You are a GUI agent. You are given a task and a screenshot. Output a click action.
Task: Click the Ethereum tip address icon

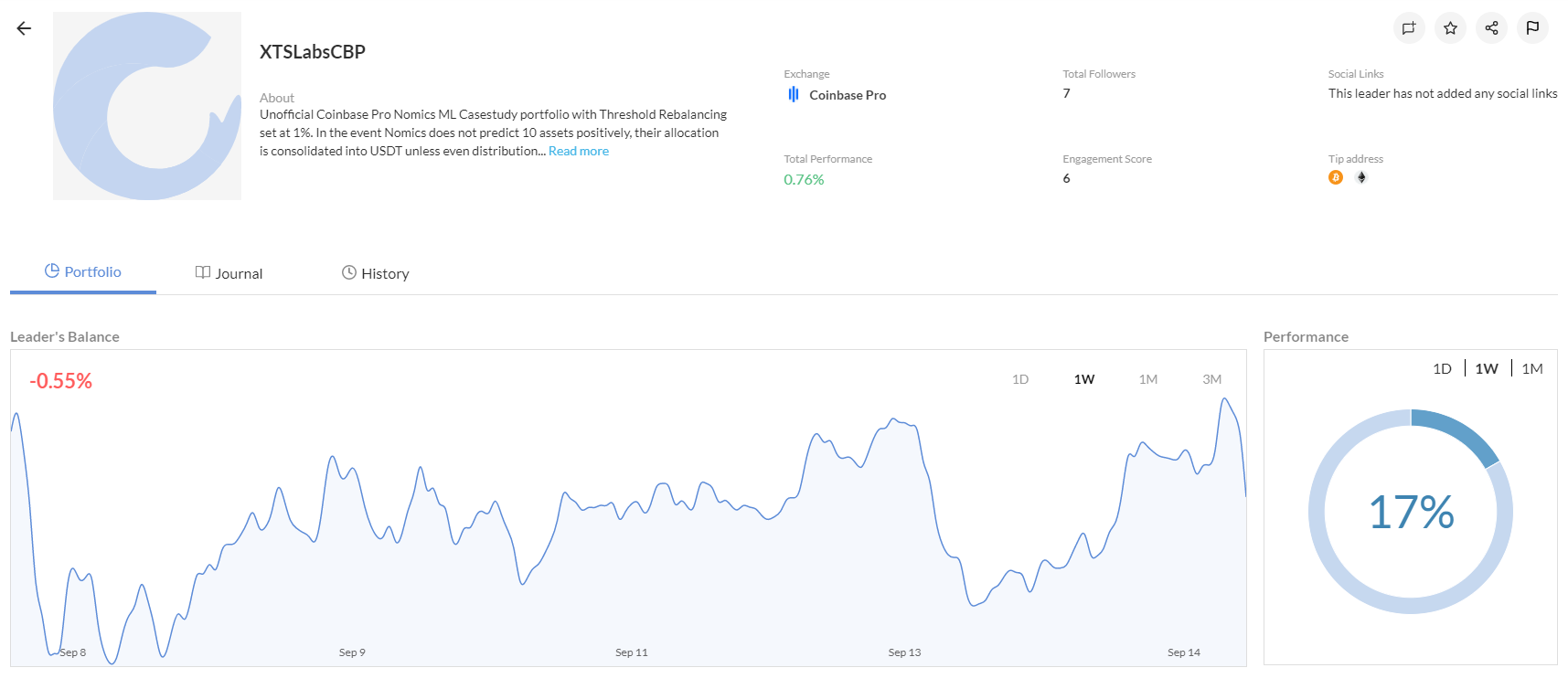1361,177
